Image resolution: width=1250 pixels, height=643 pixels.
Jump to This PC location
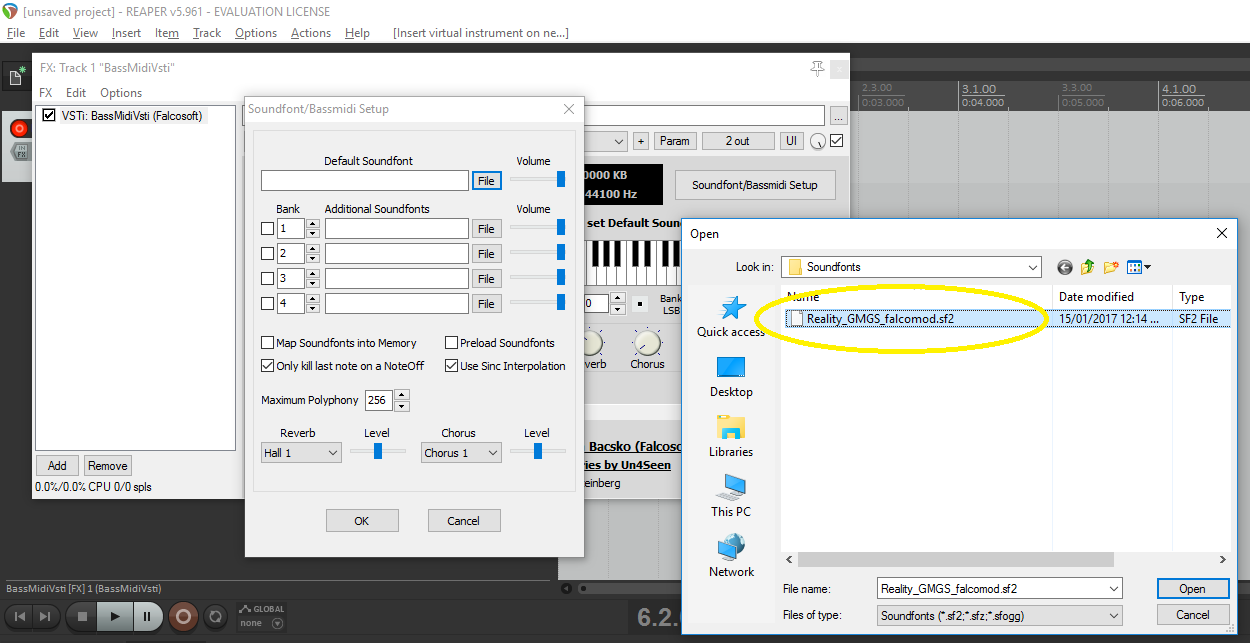731,497
